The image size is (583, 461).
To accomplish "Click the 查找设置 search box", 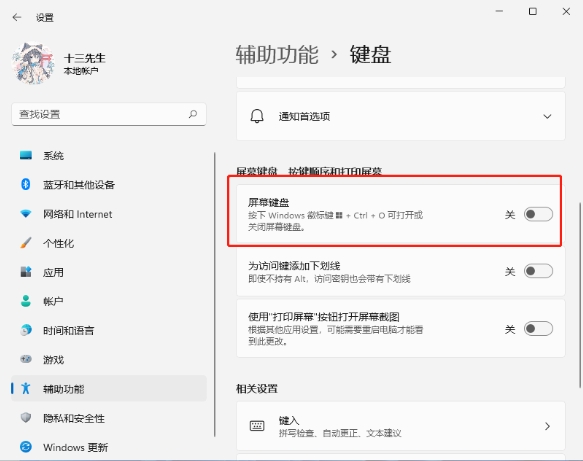I will tap(109, 114).
